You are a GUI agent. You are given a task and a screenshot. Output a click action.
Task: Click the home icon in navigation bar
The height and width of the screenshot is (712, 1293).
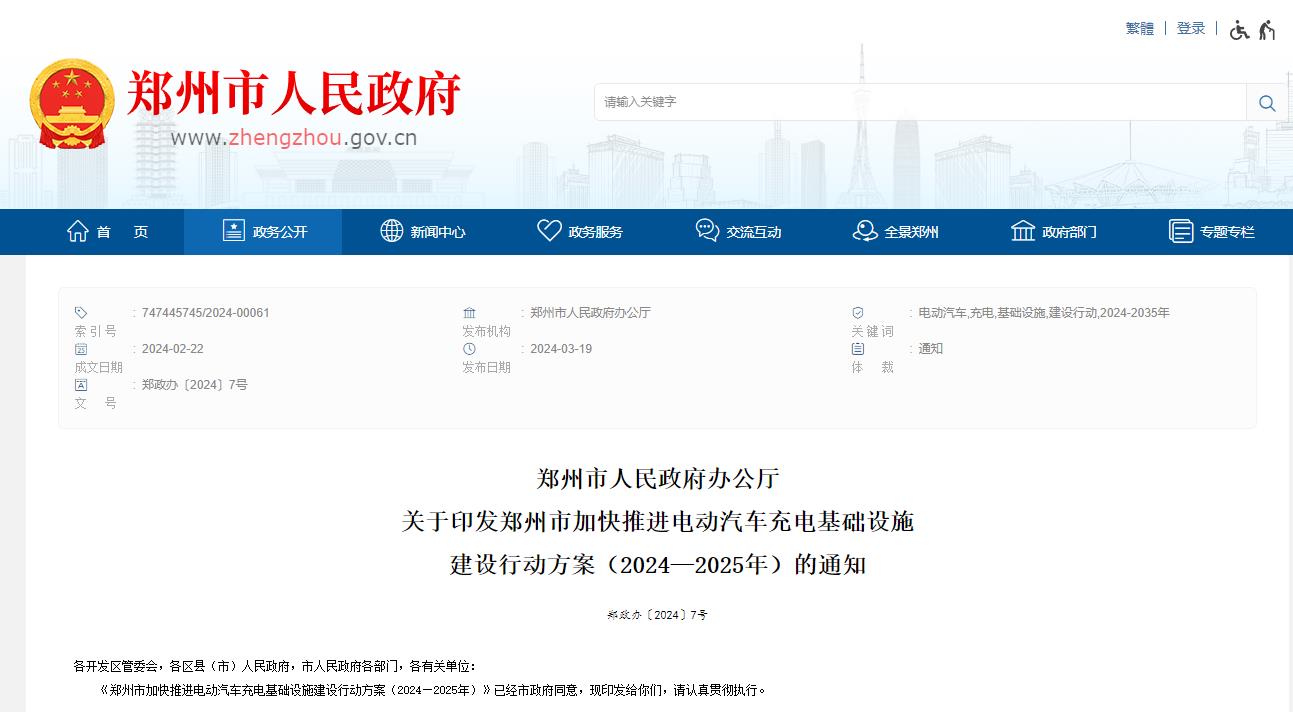(x=78, y=231)
